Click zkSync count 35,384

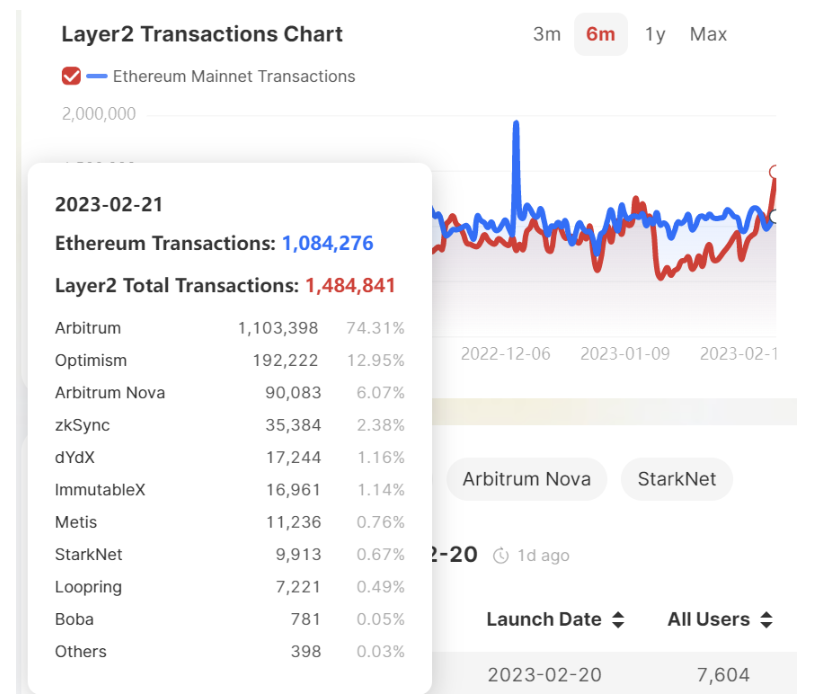(293, 425)
